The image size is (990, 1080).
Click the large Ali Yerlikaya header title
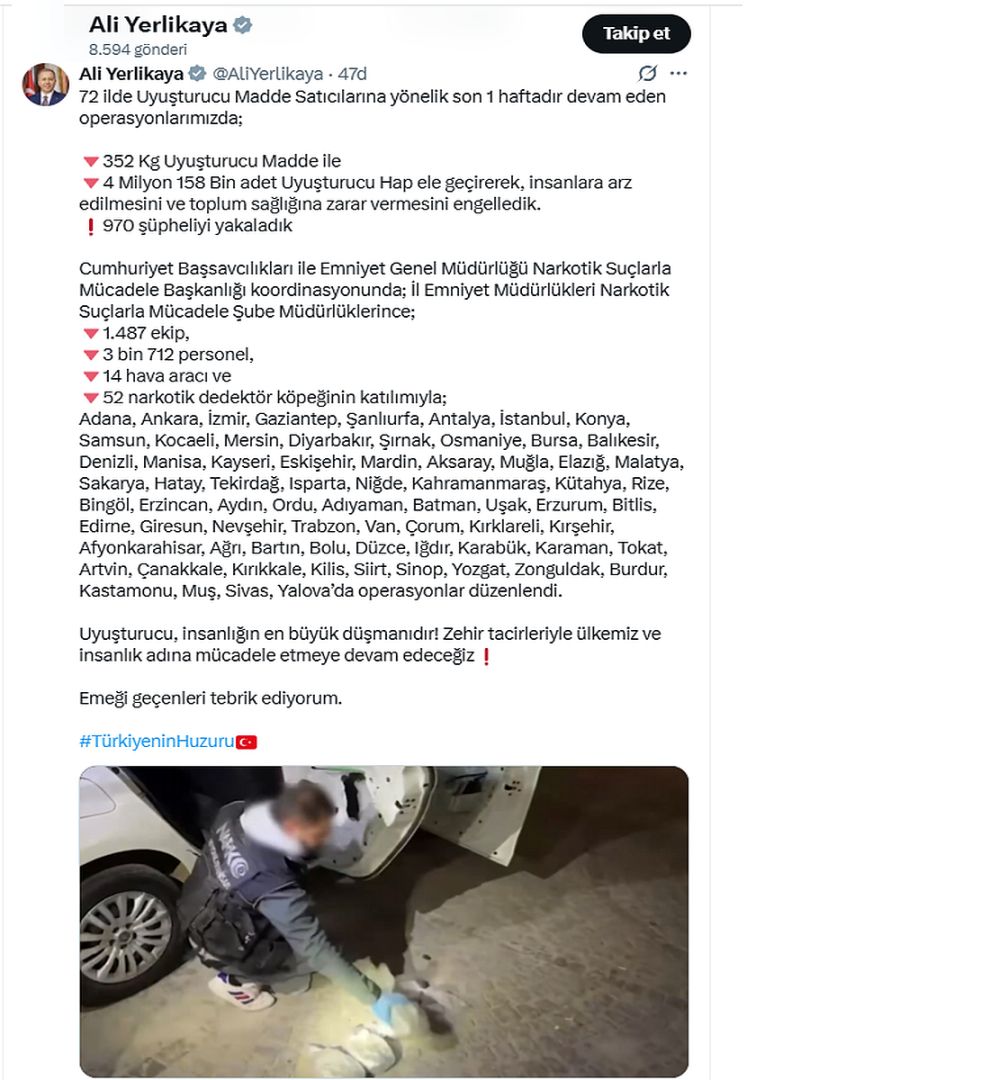(x=158, y=25)
